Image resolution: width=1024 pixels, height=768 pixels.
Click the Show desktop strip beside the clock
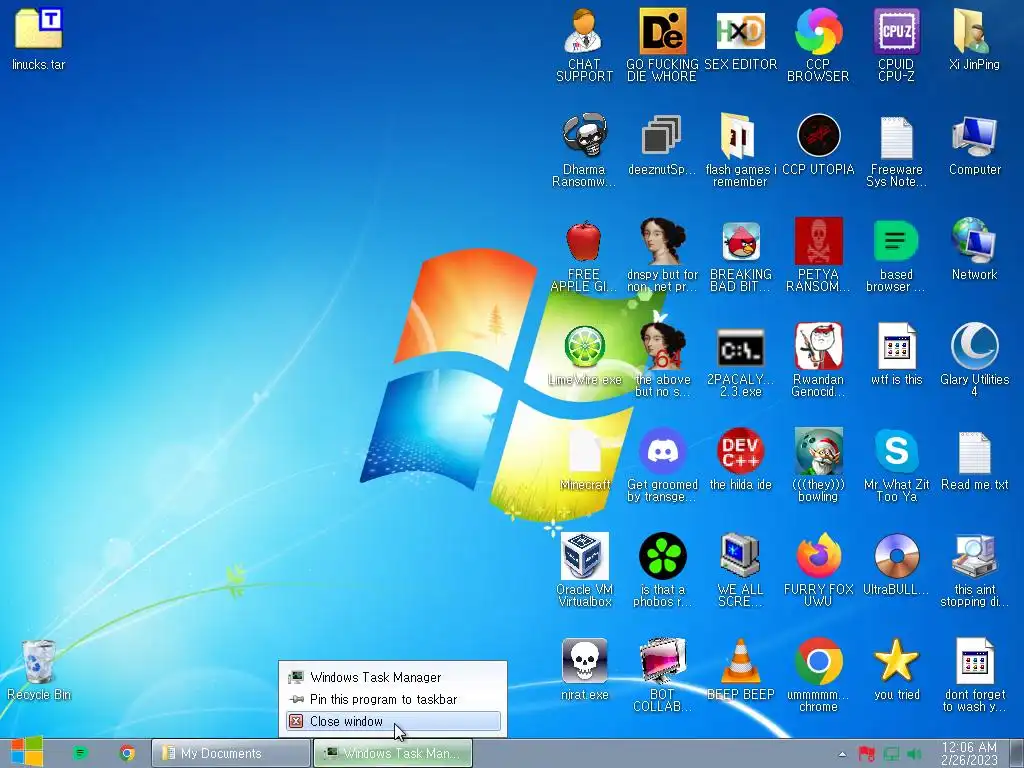pos(1017,753)
